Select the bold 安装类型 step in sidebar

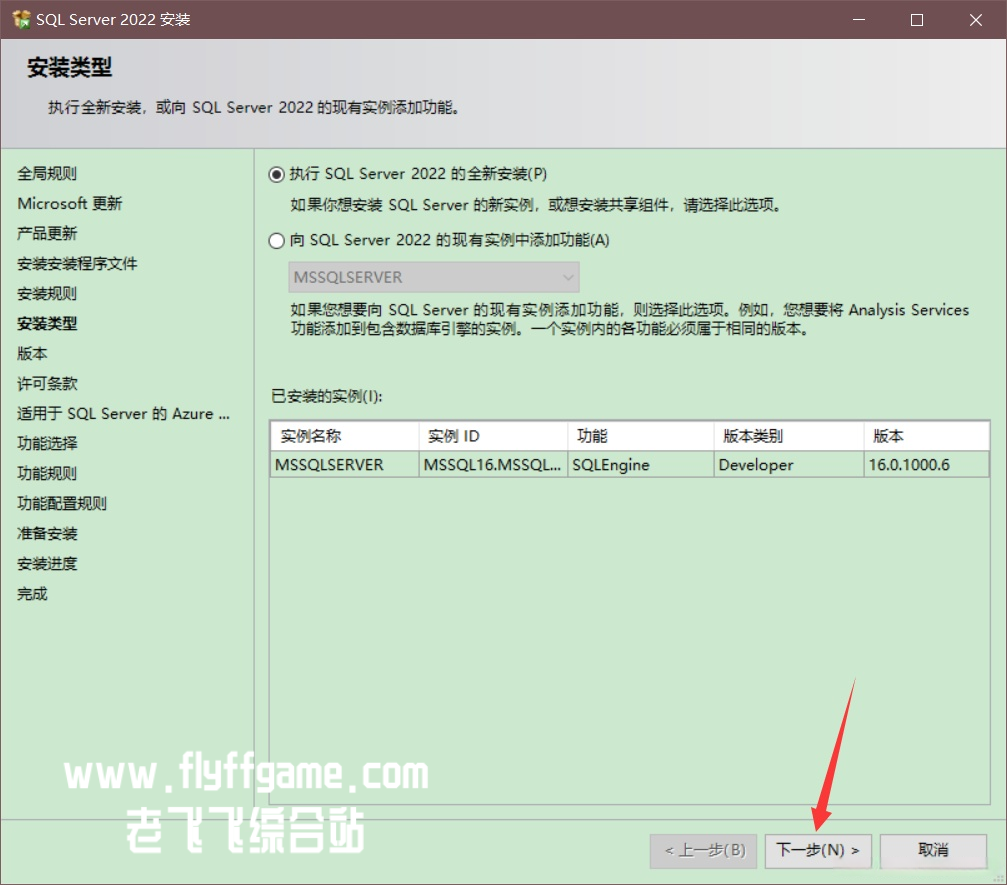[x=47, y=324]
